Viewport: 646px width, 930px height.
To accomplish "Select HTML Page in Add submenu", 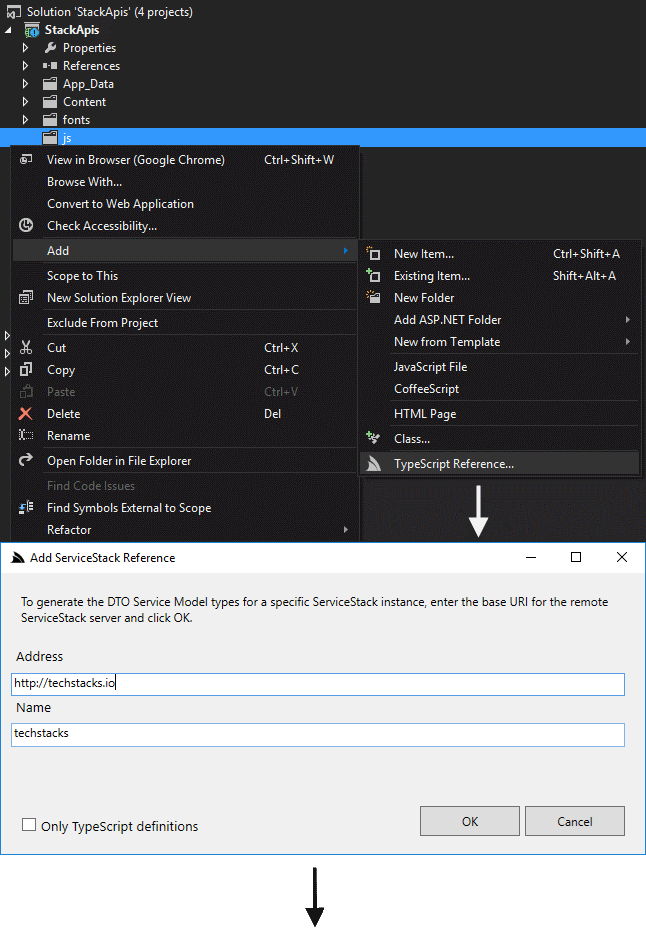I will click(500, 413).
